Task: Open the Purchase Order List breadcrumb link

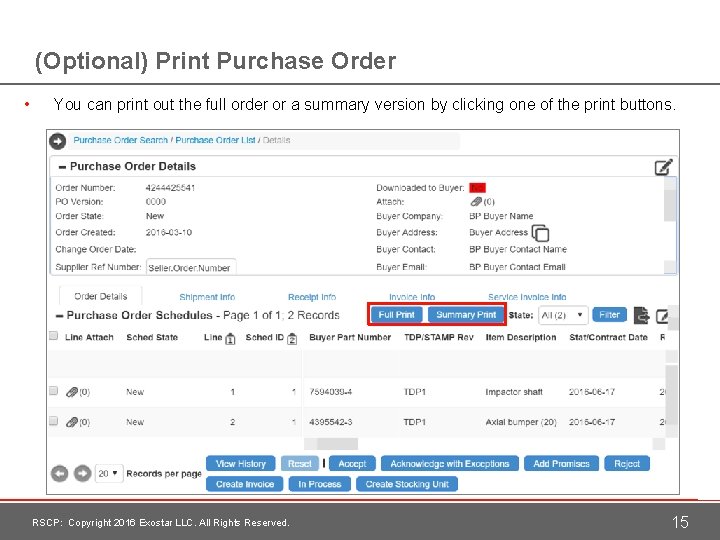Action: (x=215, y=140)
